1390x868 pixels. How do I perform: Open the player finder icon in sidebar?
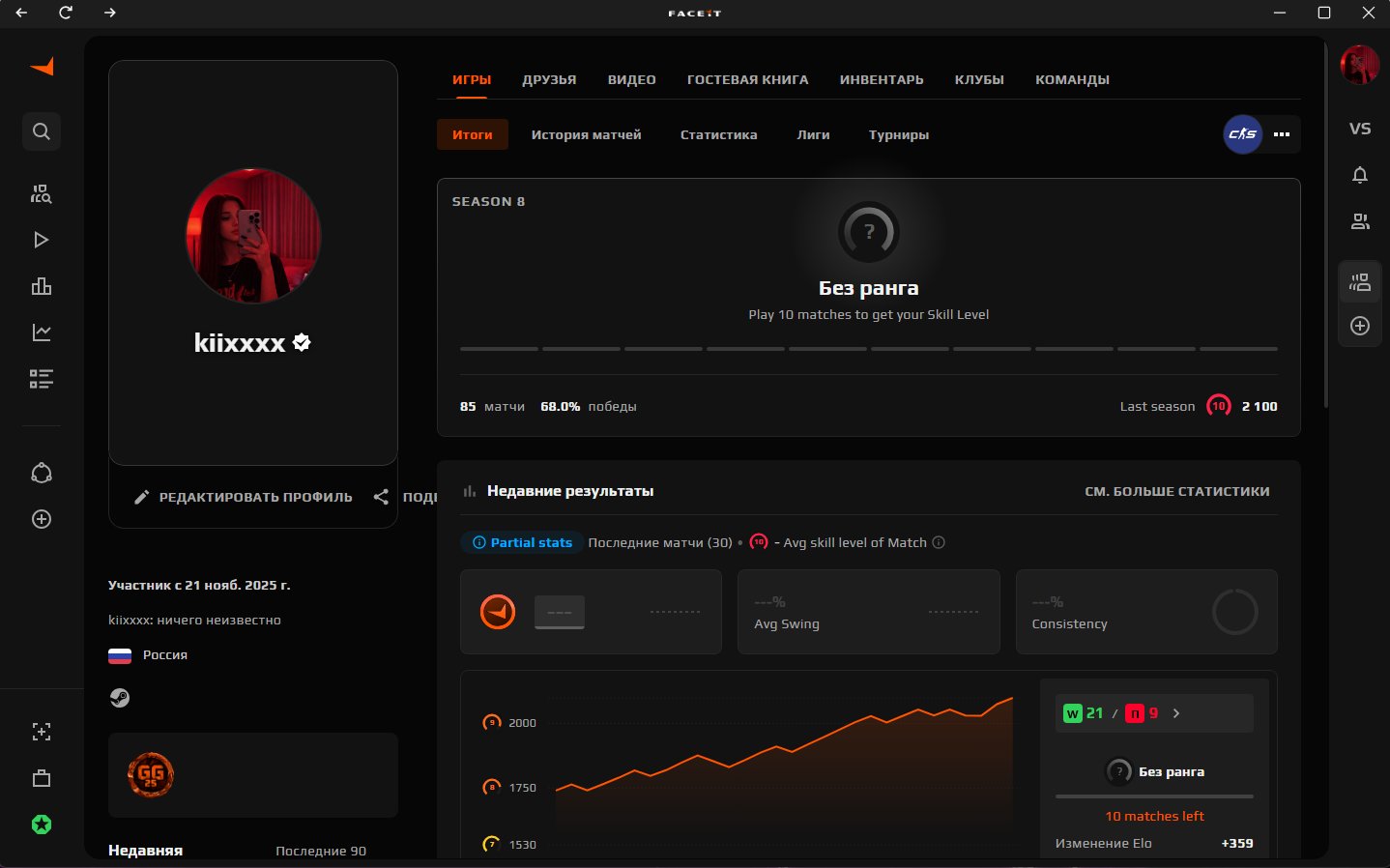(x=42, y=193)
